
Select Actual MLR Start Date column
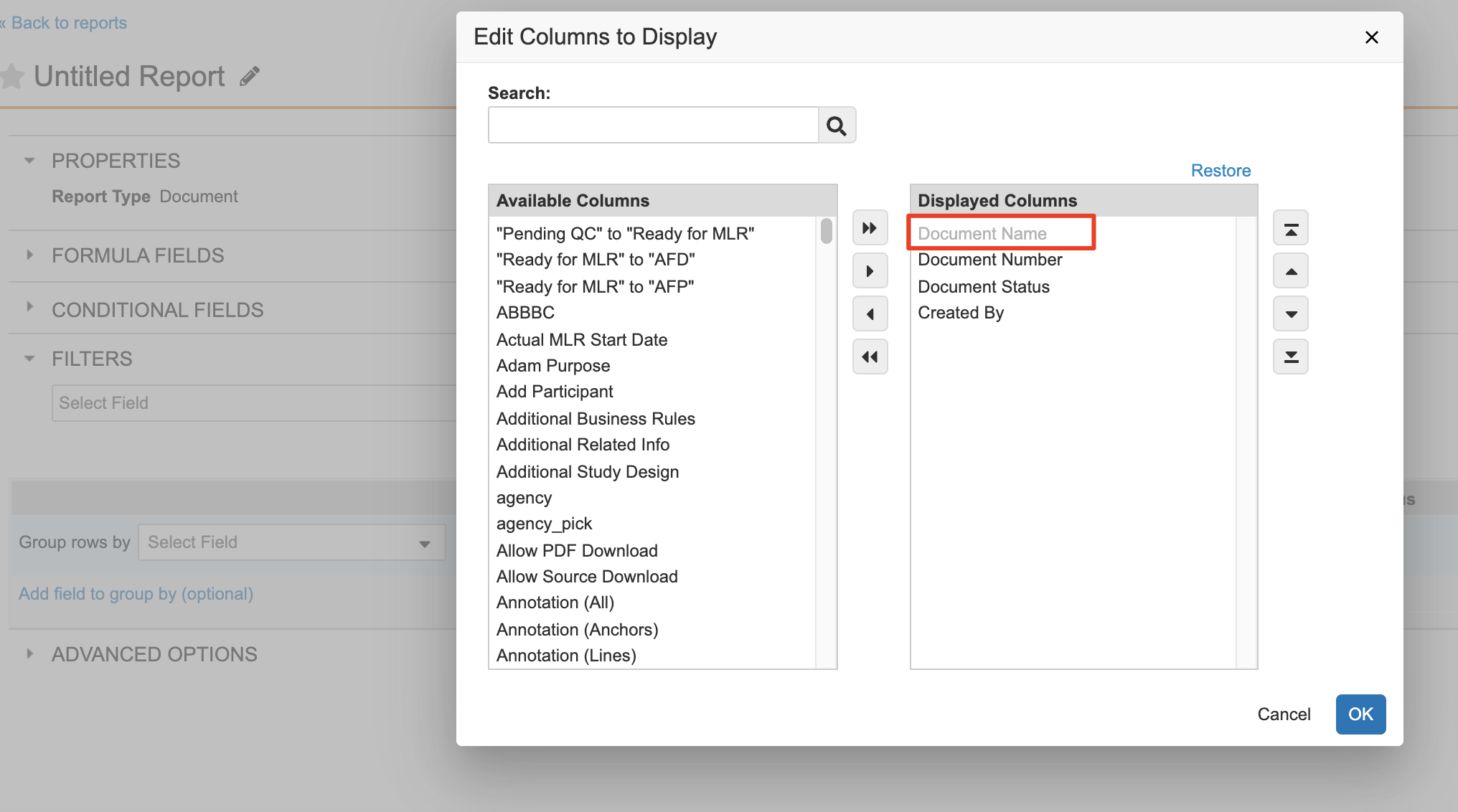click(581, 340)
